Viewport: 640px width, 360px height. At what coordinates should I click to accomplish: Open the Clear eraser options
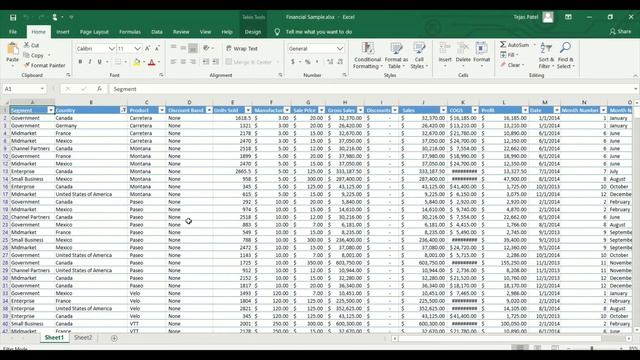(x=512, y=65)
